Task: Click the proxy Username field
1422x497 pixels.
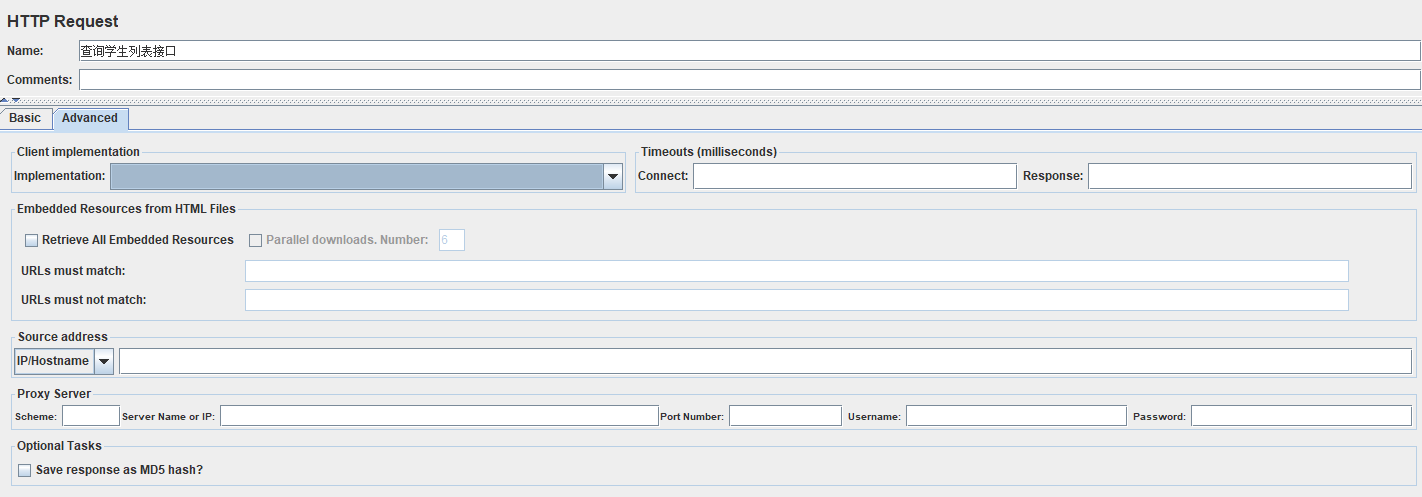Action: tap(1016, 416)
